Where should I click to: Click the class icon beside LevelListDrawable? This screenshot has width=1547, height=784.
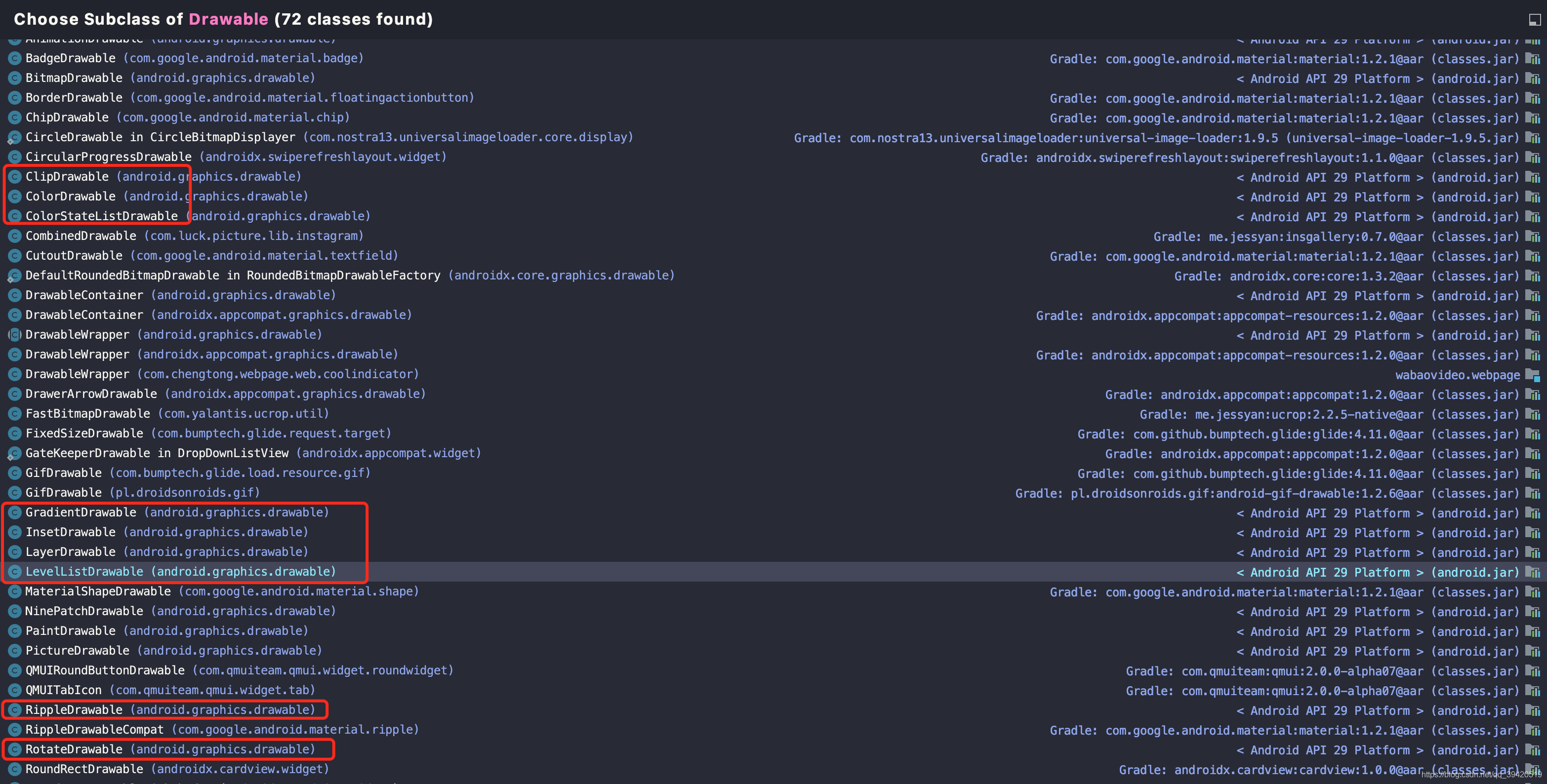[14, 572]
